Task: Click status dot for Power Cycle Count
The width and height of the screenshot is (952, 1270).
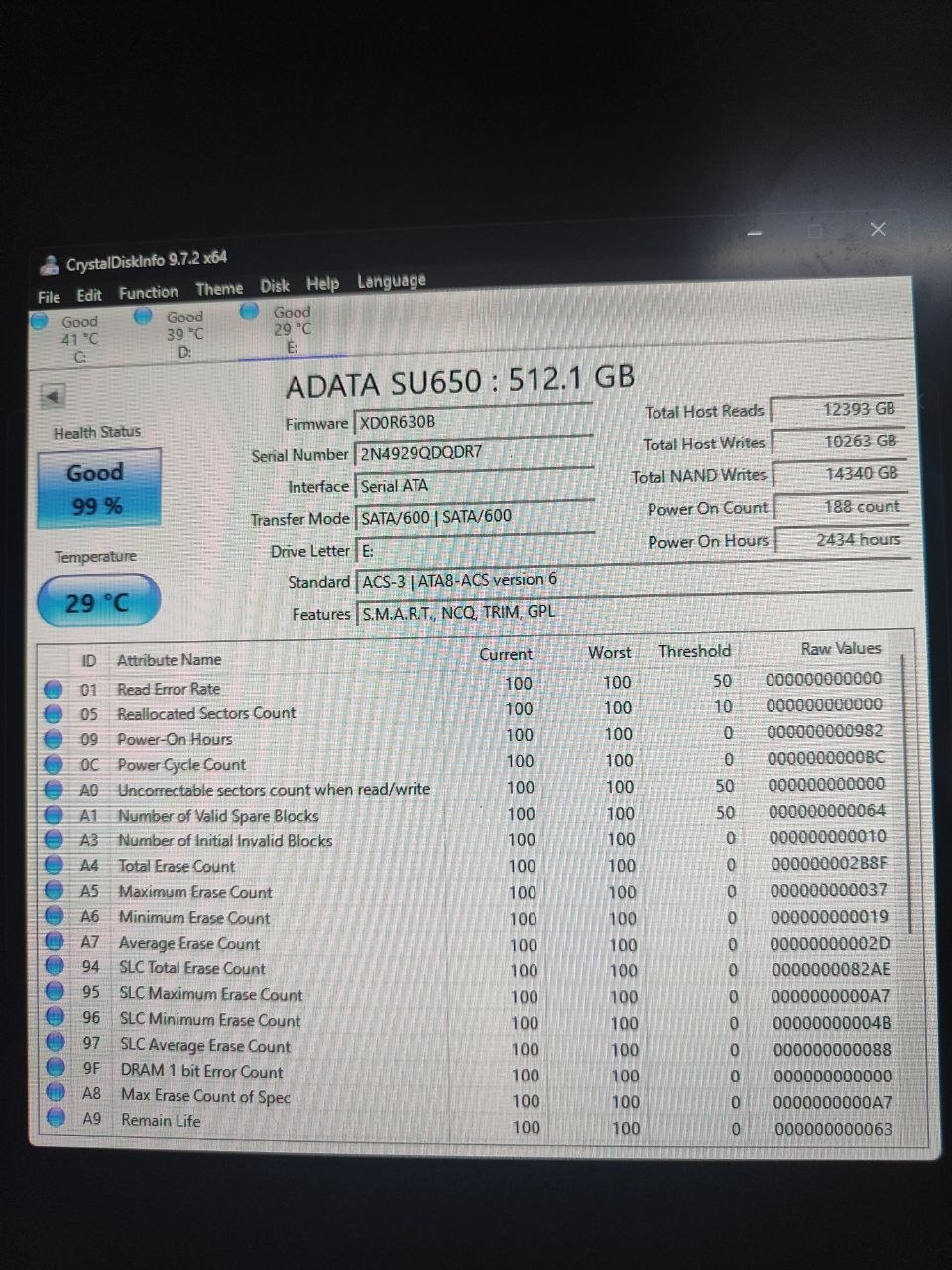Action: click(x=55, y=765)
